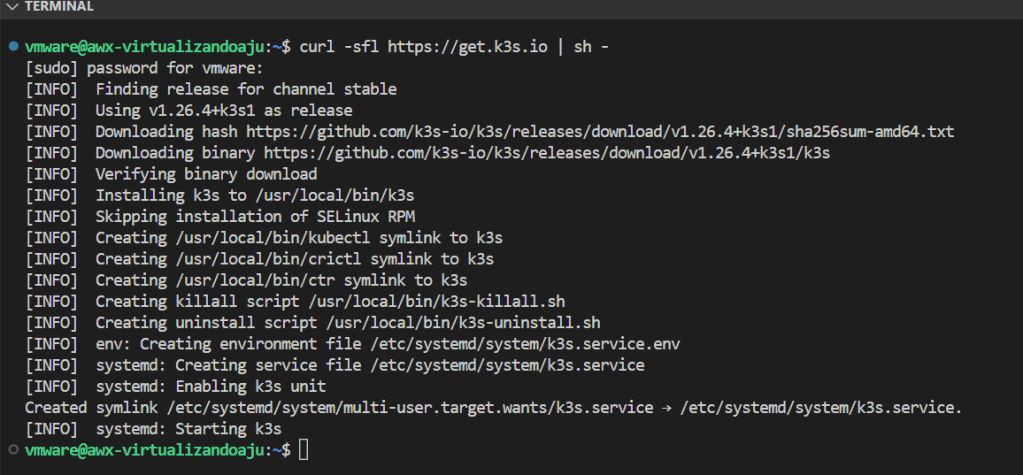This screenshot has height=475, width=1023.
Task: Collapse the TERMINAL panel chevron
Action: click(10, 7)
